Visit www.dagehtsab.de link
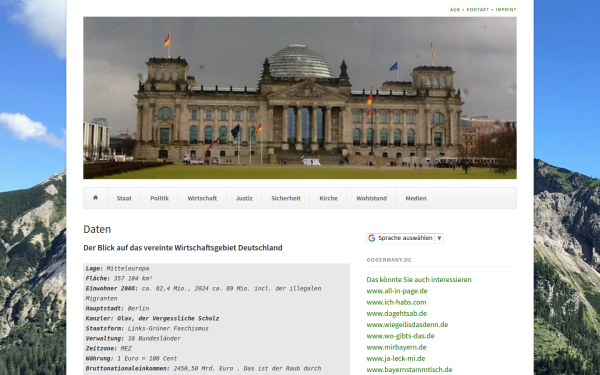Viewport: 600px width, 375px height. pyautogui.click(x=397, y=313)
